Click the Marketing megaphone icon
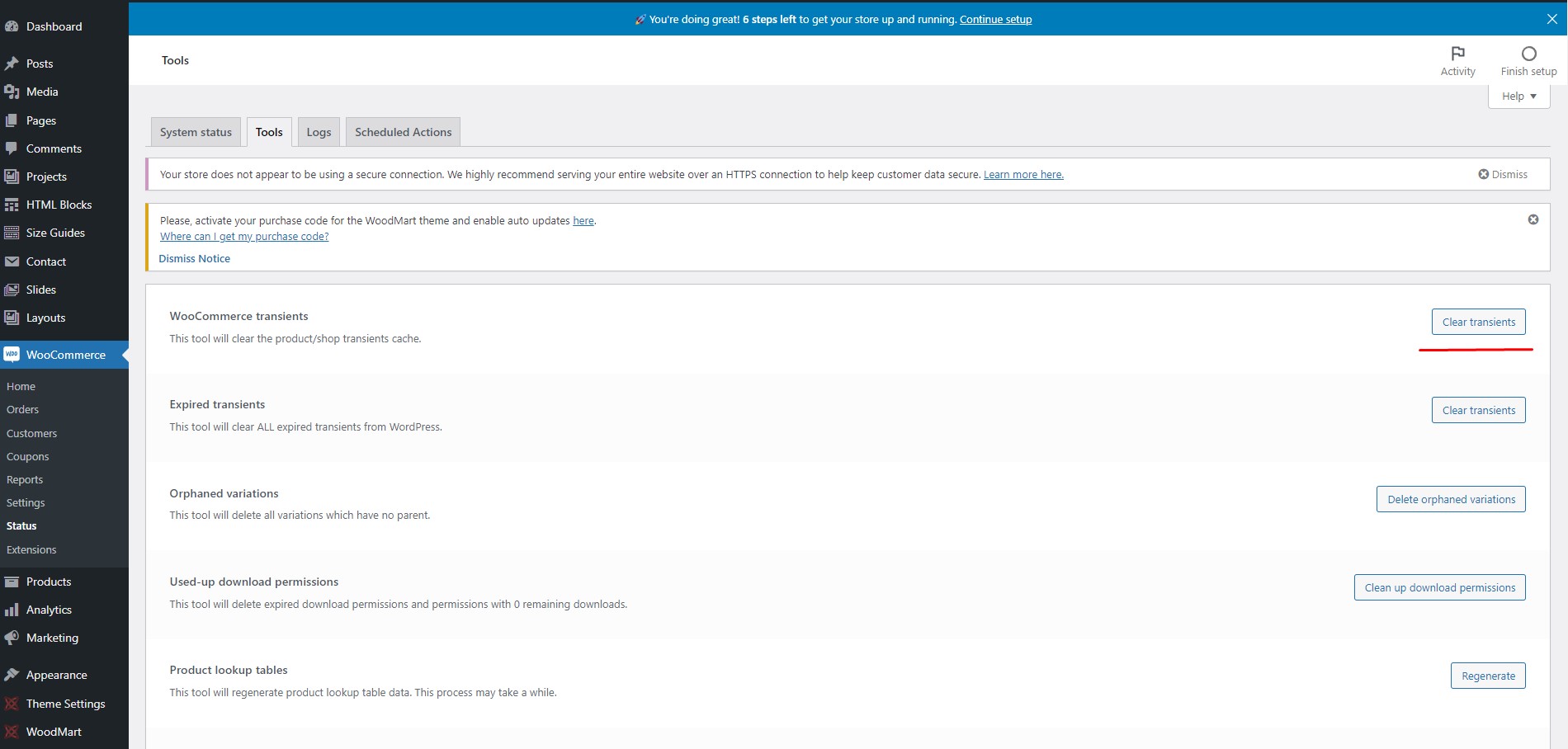1568x749 pixels. (12, 638)
